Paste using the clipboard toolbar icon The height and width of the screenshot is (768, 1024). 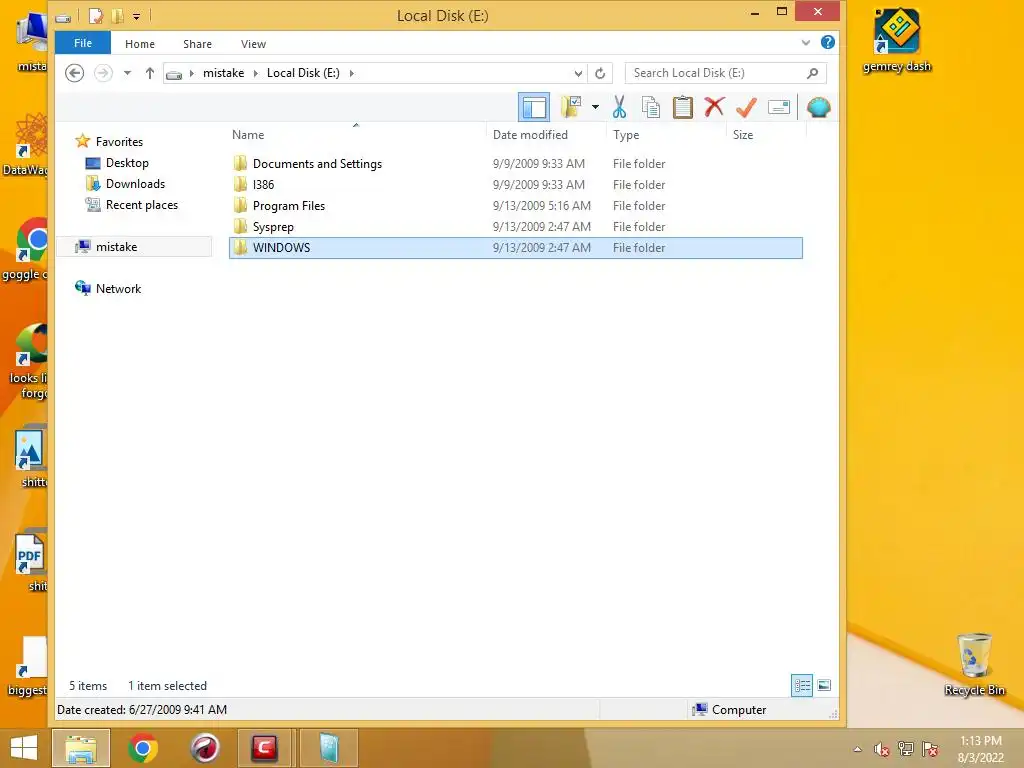click(682, 107)
